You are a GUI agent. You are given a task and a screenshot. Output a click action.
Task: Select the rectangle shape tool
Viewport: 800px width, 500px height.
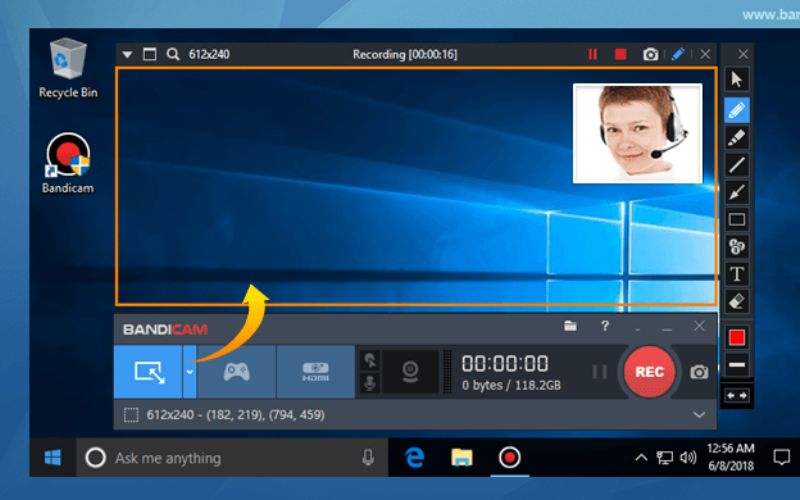click(x=737, y=220)
